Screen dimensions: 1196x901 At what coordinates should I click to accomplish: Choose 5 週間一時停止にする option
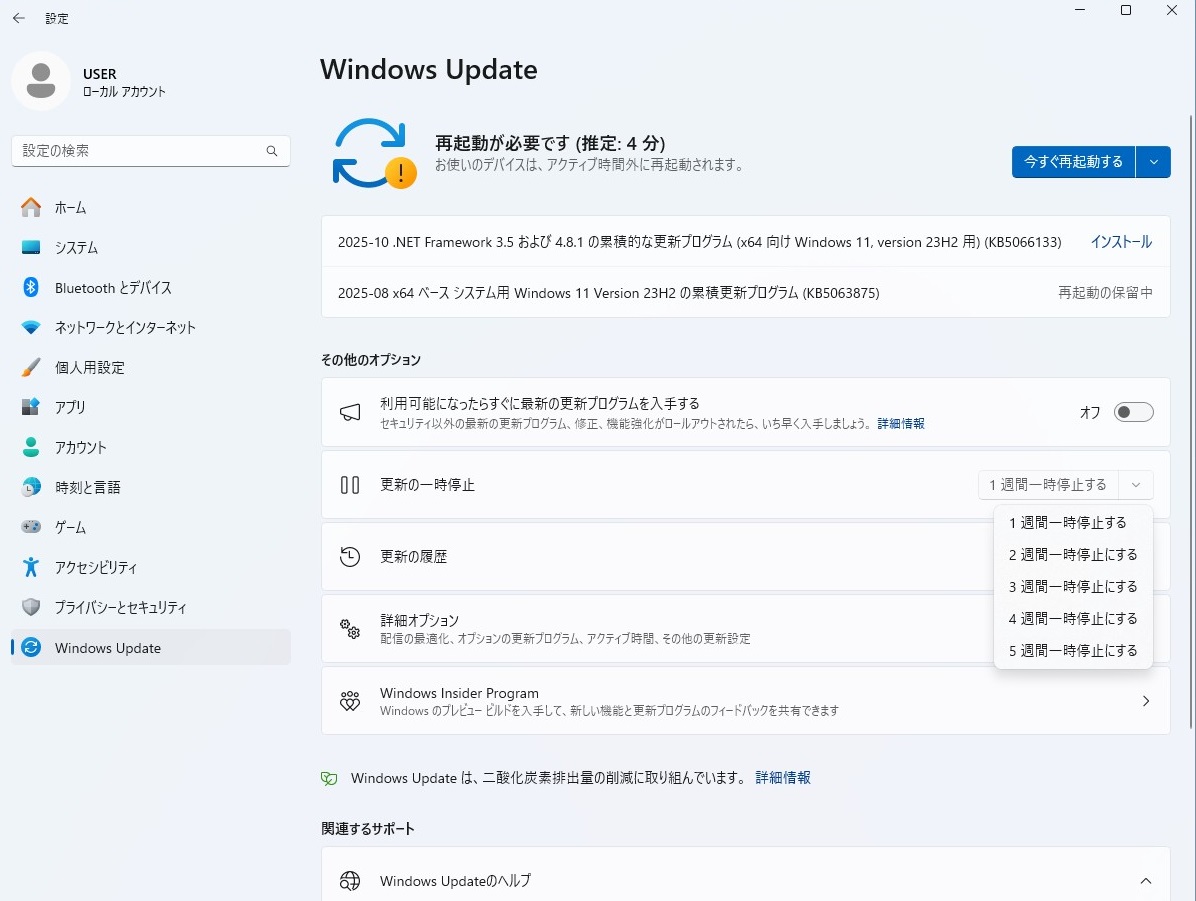coord(1073,651)
